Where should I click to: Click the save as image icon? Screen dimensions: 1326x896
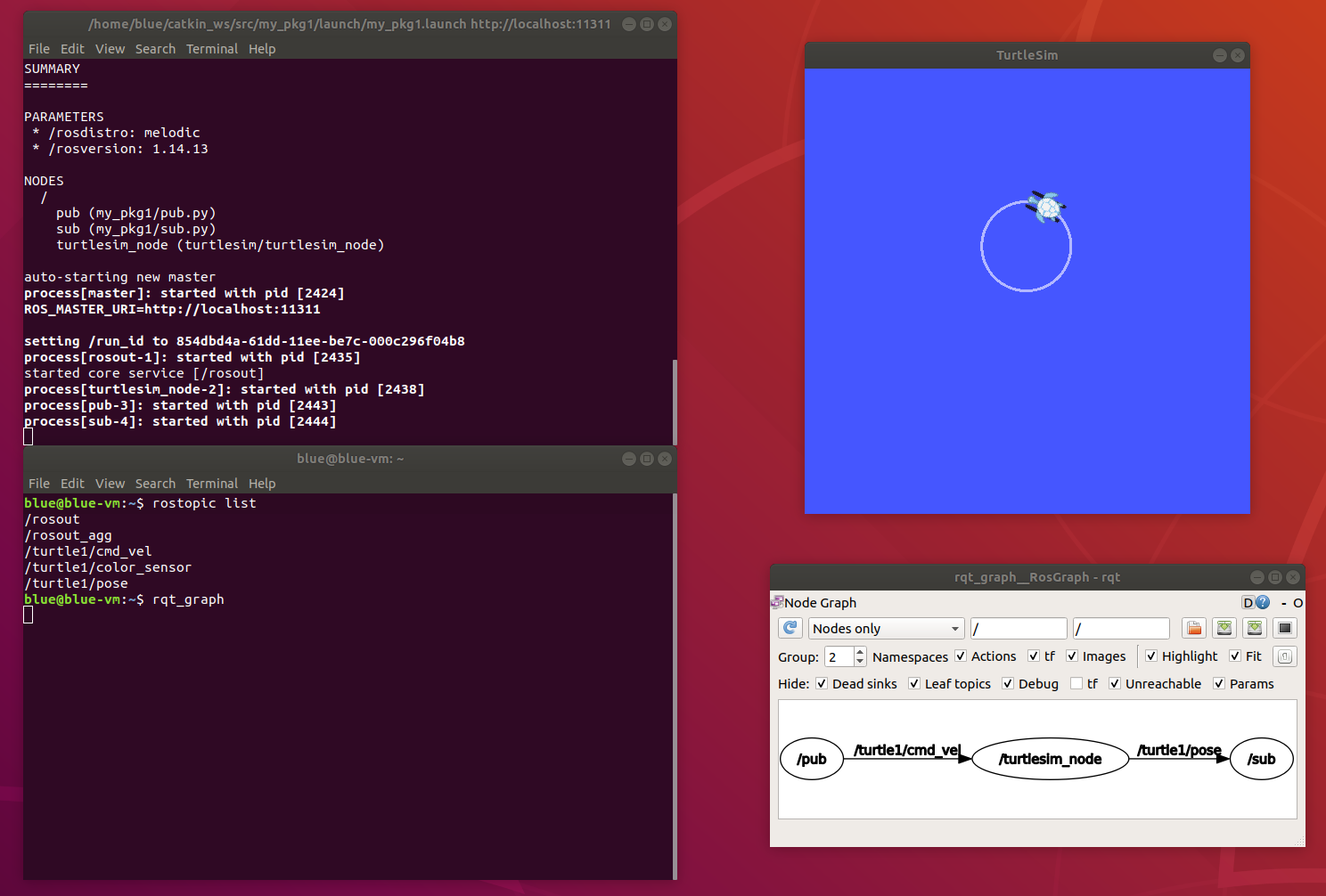coord(1285,628)
